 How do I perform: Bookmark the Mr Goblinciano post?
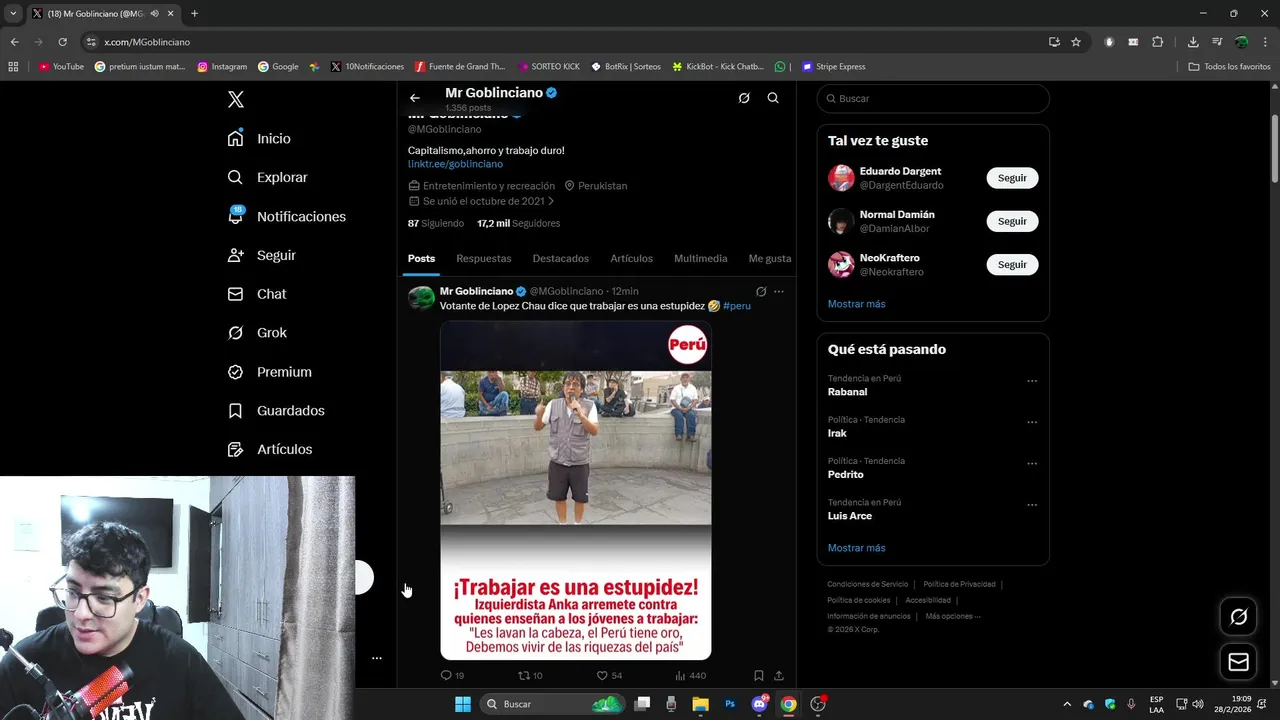(759, 676)
